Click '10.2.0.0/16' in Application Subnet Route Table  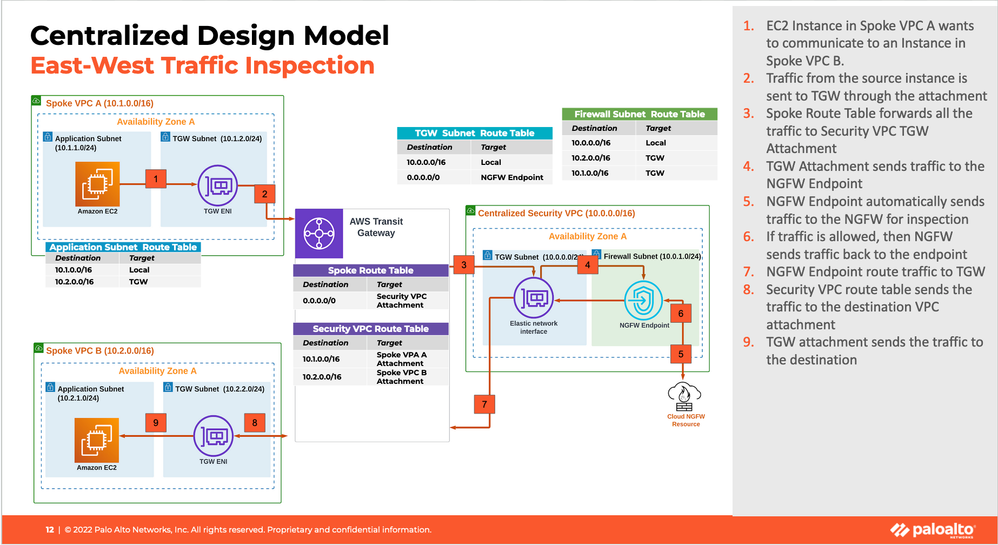click(x=74, y=281)
